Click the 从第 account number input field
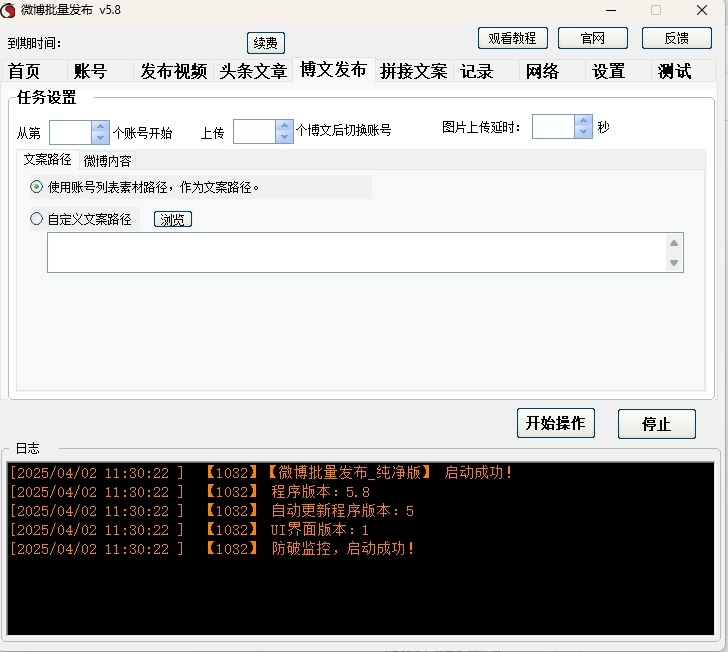 click(x=71, y=132)
